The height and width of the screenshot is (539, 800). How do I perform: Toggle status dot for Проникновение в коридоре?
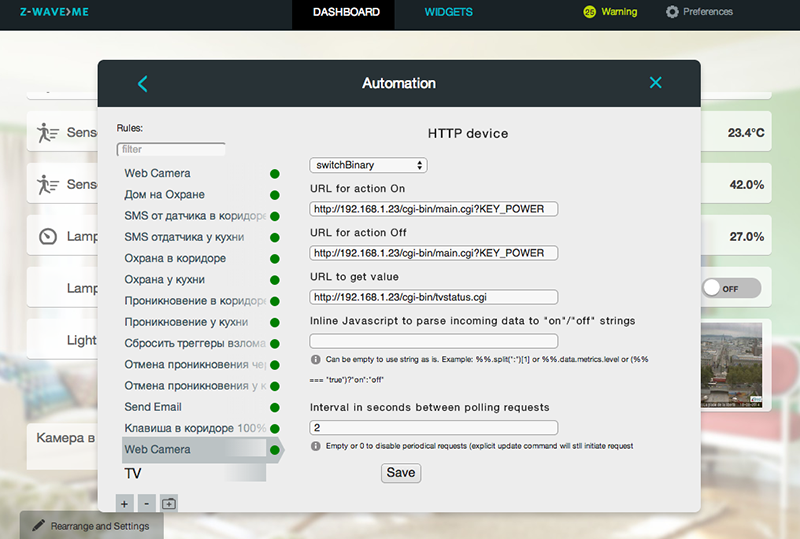coord(274,301)
